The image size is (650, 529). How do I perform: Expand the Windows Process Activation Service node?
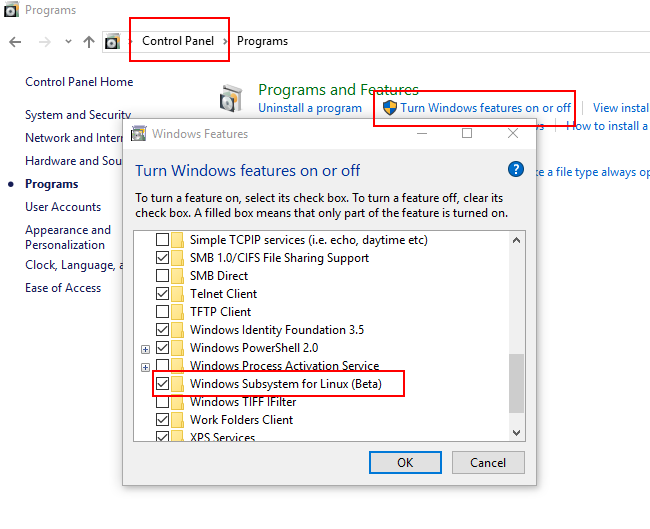click(145, 366)
